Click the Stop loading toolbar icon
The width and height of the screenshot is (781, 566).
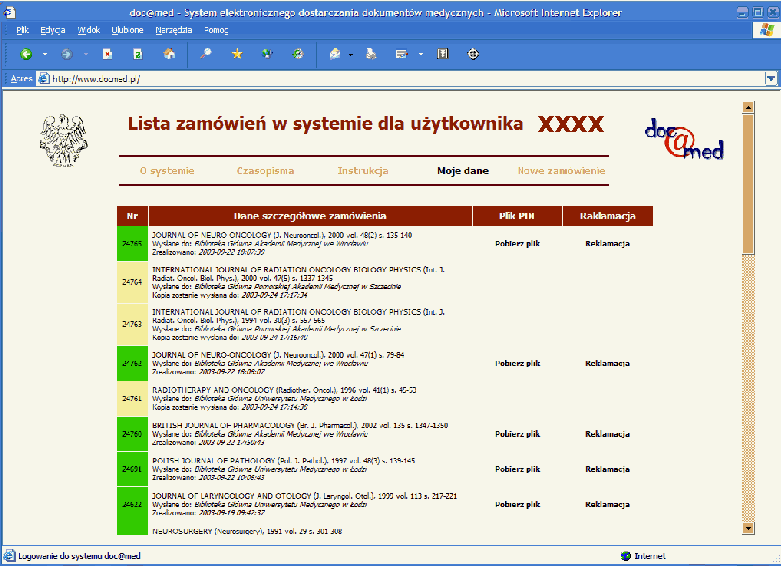(x=107, y=54)
